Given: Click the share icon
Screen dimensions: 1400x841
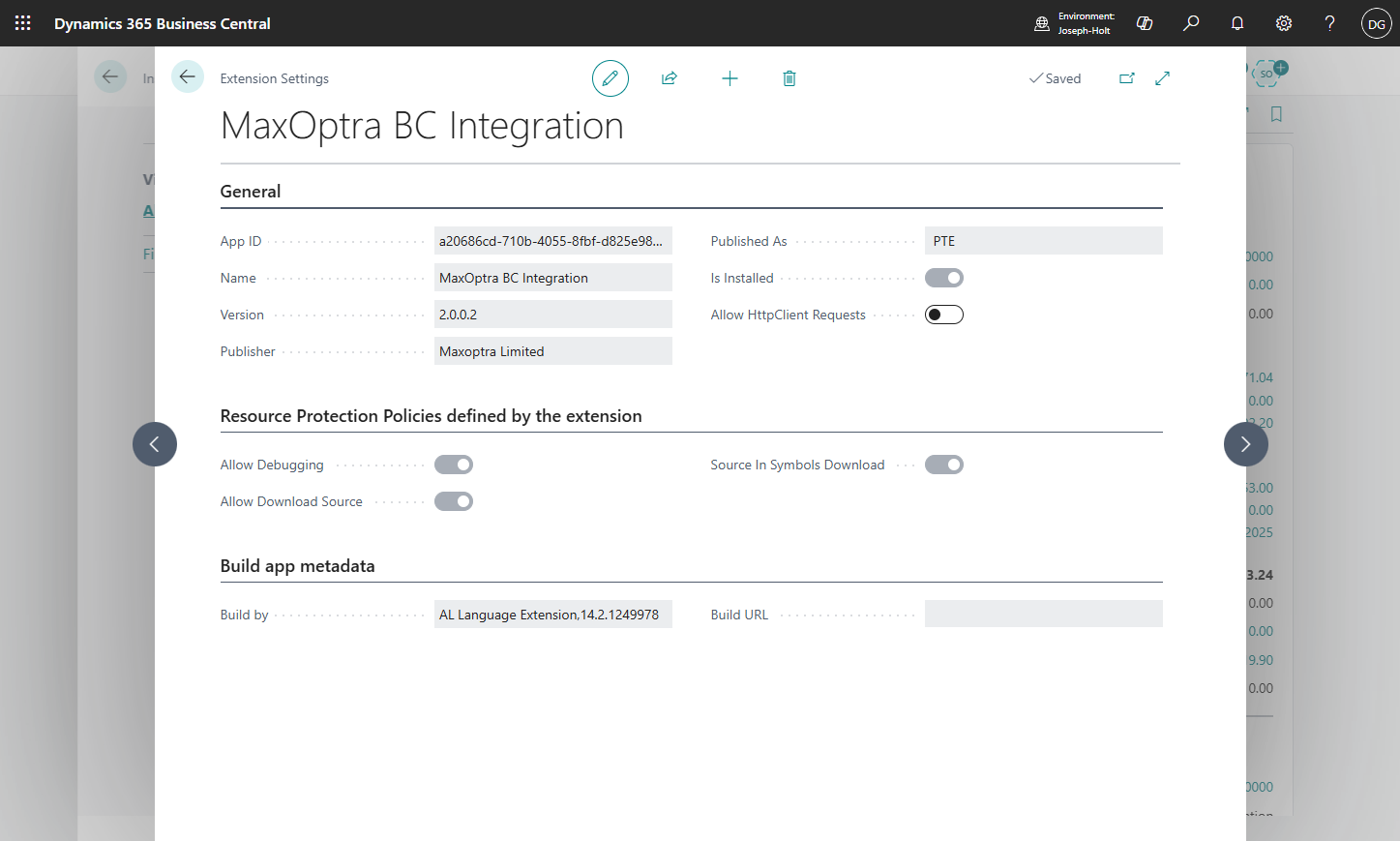Looking at the screenshot, I should pos(670,78).
